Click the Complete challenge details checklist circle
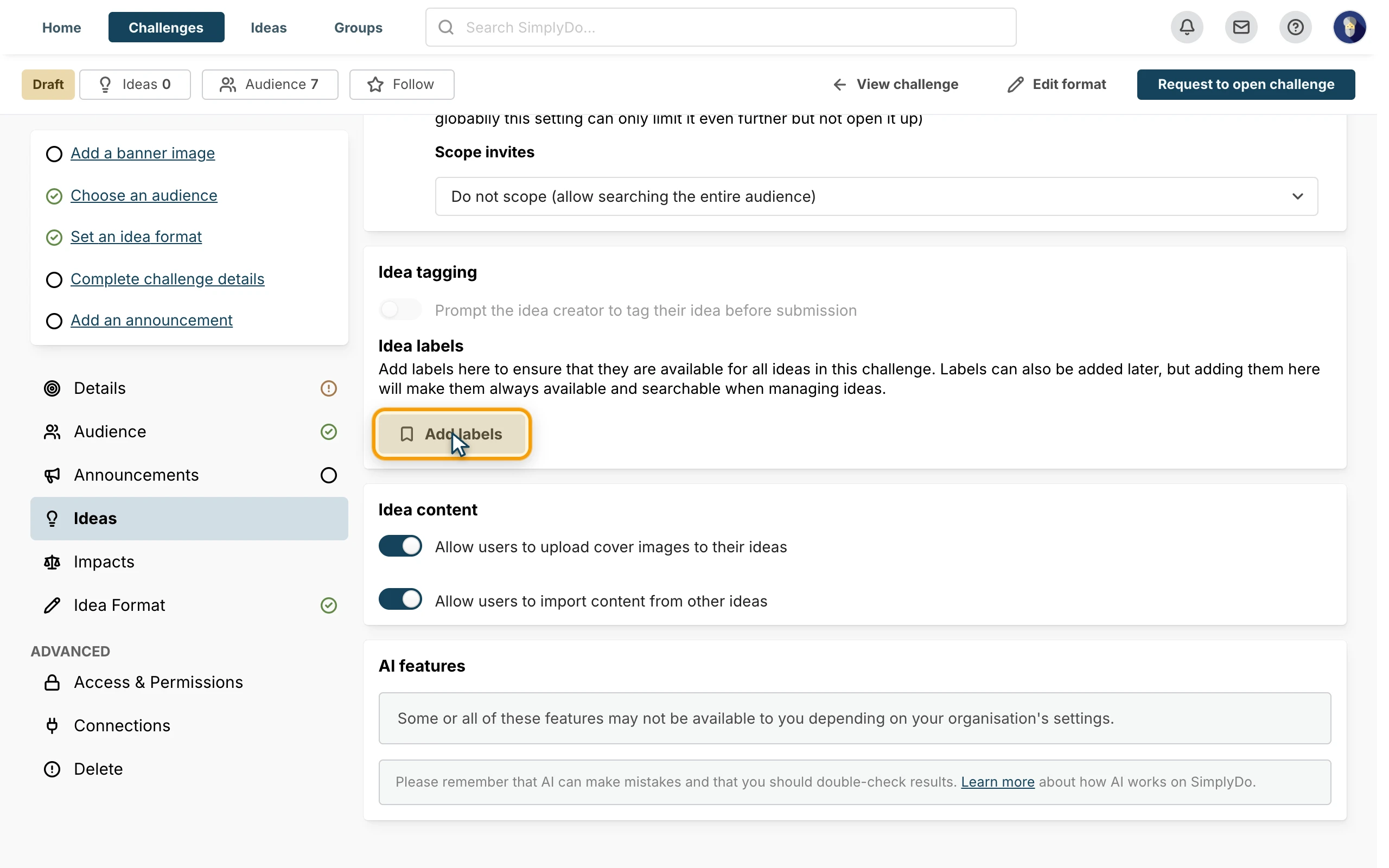 tap(54, 279)
